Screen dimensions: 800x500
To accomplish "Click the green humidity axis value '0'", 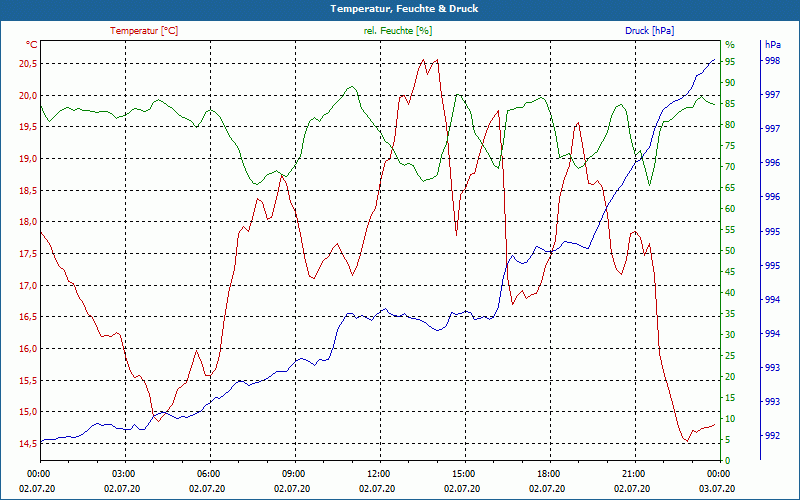I will point(728,461).
